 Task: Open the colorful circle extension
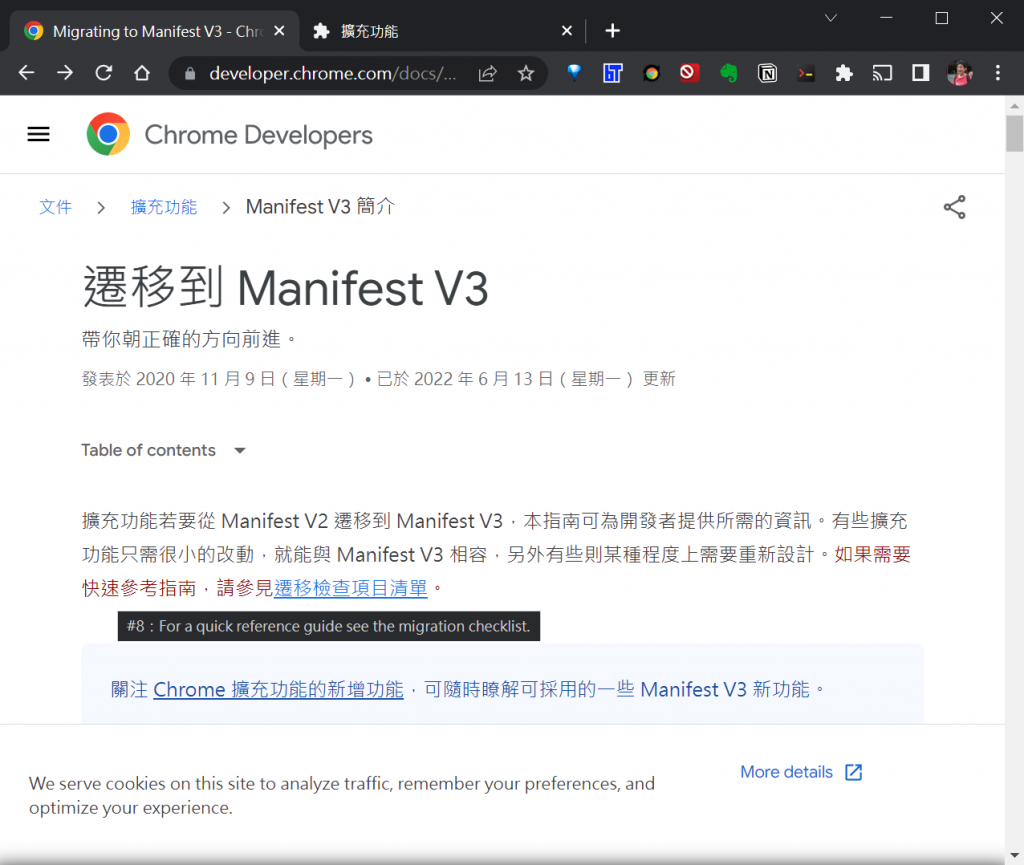[651, 72]
